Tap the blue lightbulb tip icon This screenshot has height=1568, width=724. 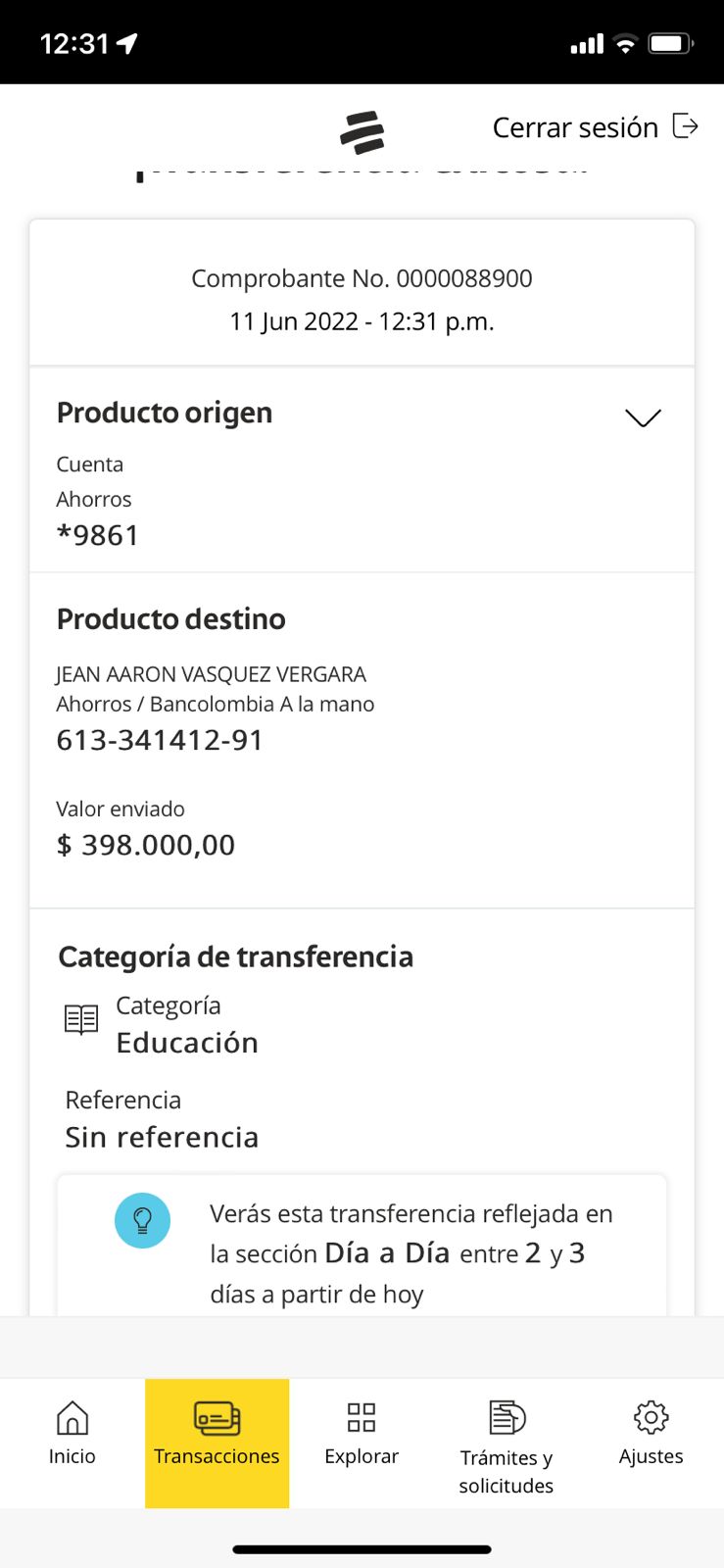pos(143,1220)
